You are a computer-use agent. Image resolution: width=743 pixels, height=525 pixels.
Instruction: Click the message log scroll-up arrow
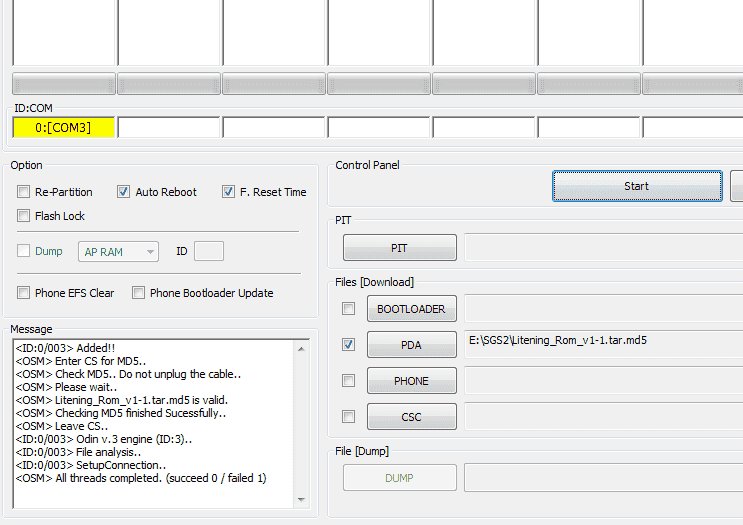pyautogui.click(x=301, y=349)
